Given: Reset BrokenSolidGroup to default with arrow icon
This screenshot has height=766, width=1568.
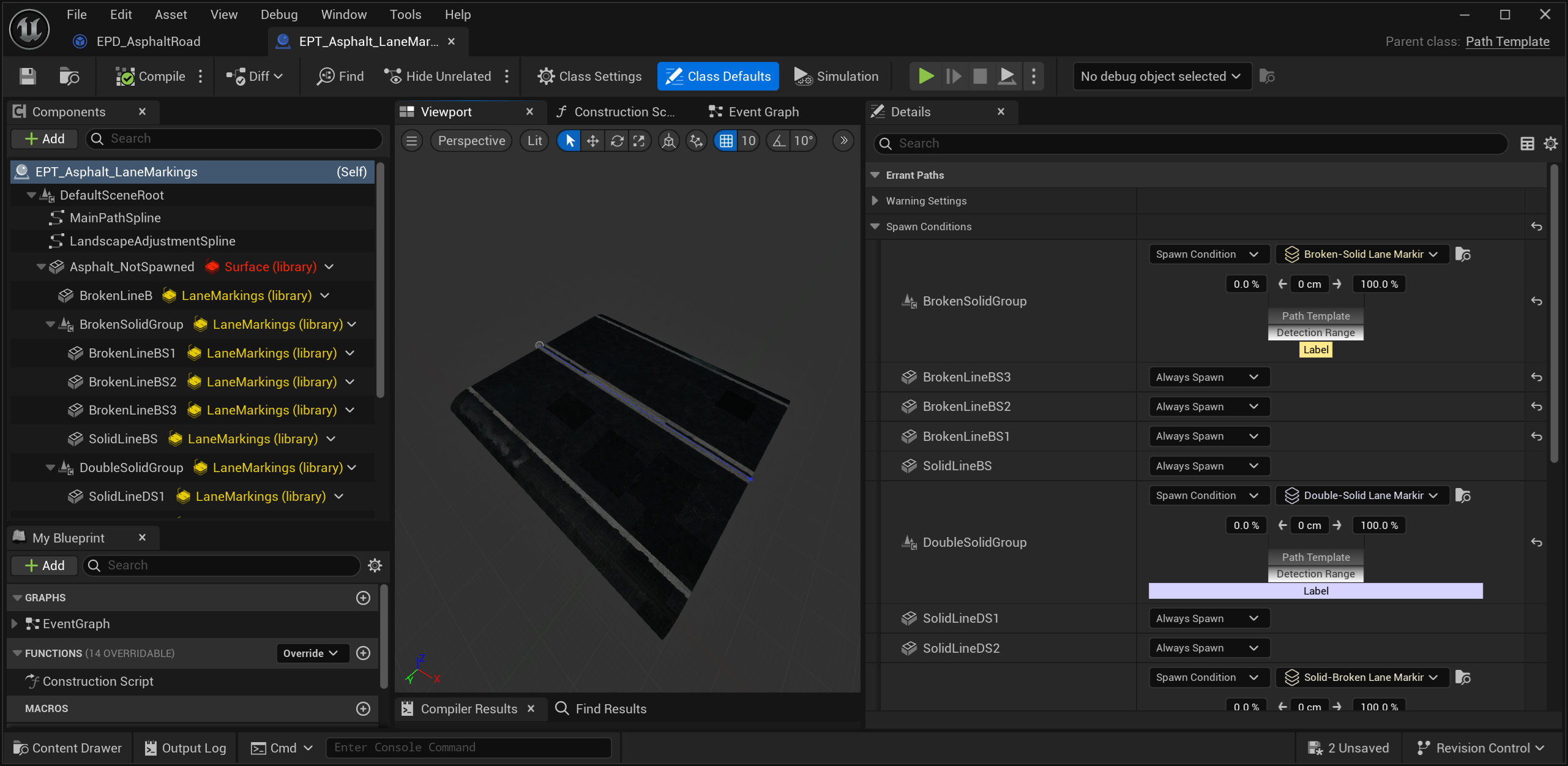Looking at the screenshot, I should [x=1536, y=301].
